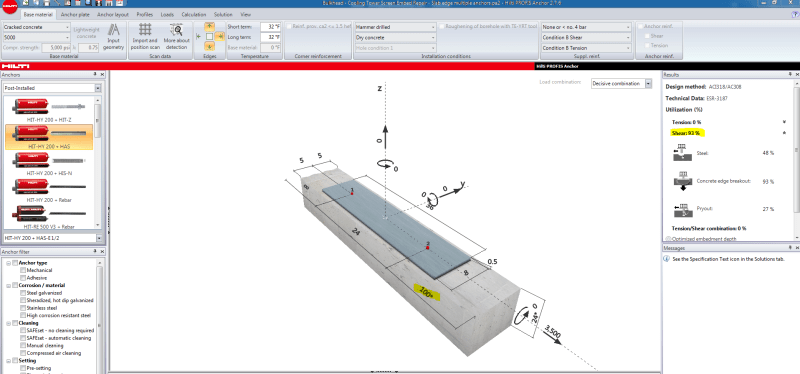Pin the Anchors panel

click(95, 74)
